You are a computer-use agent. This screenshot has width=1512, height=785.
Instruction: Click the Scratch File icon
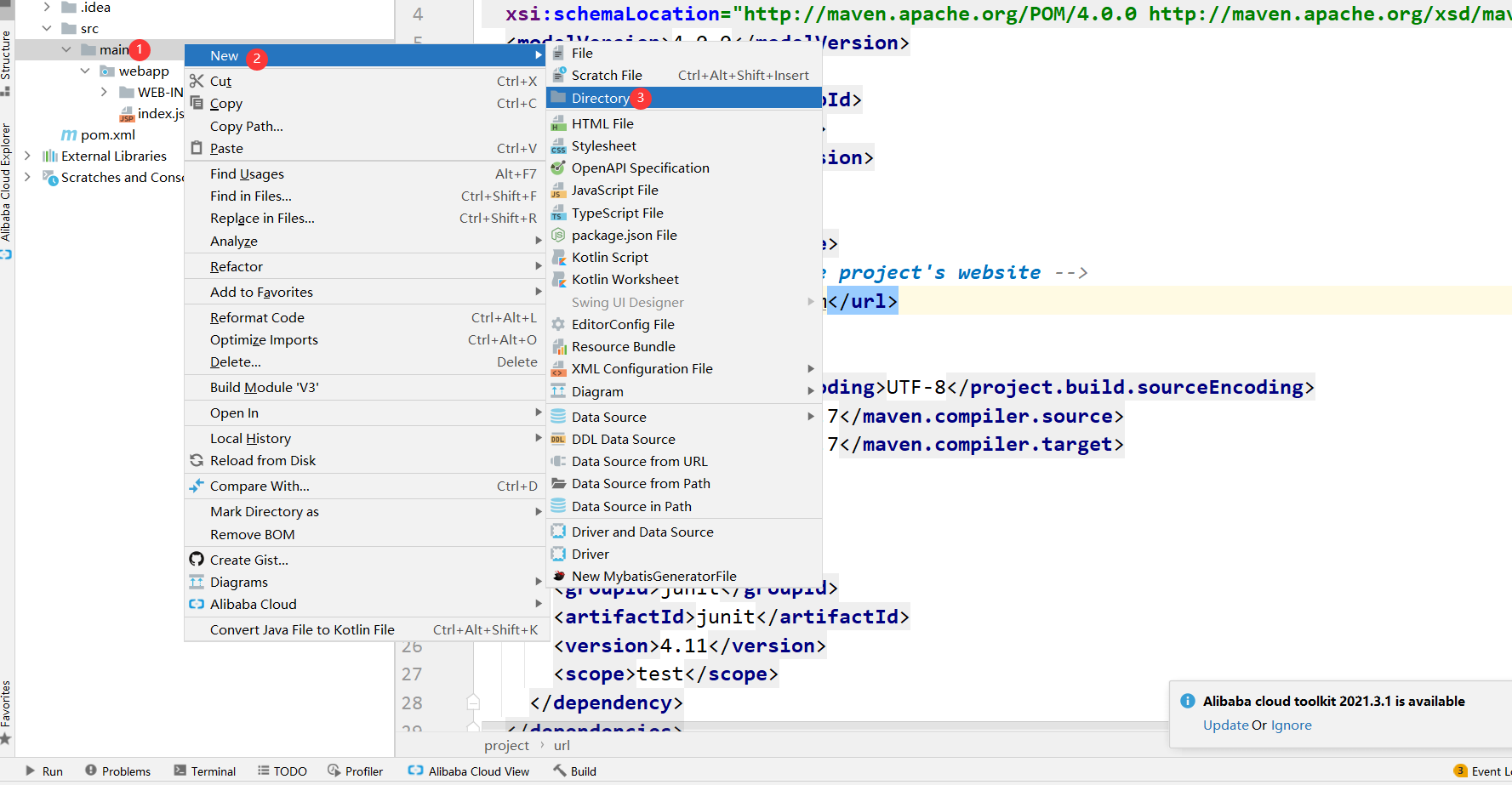(558, 75)
